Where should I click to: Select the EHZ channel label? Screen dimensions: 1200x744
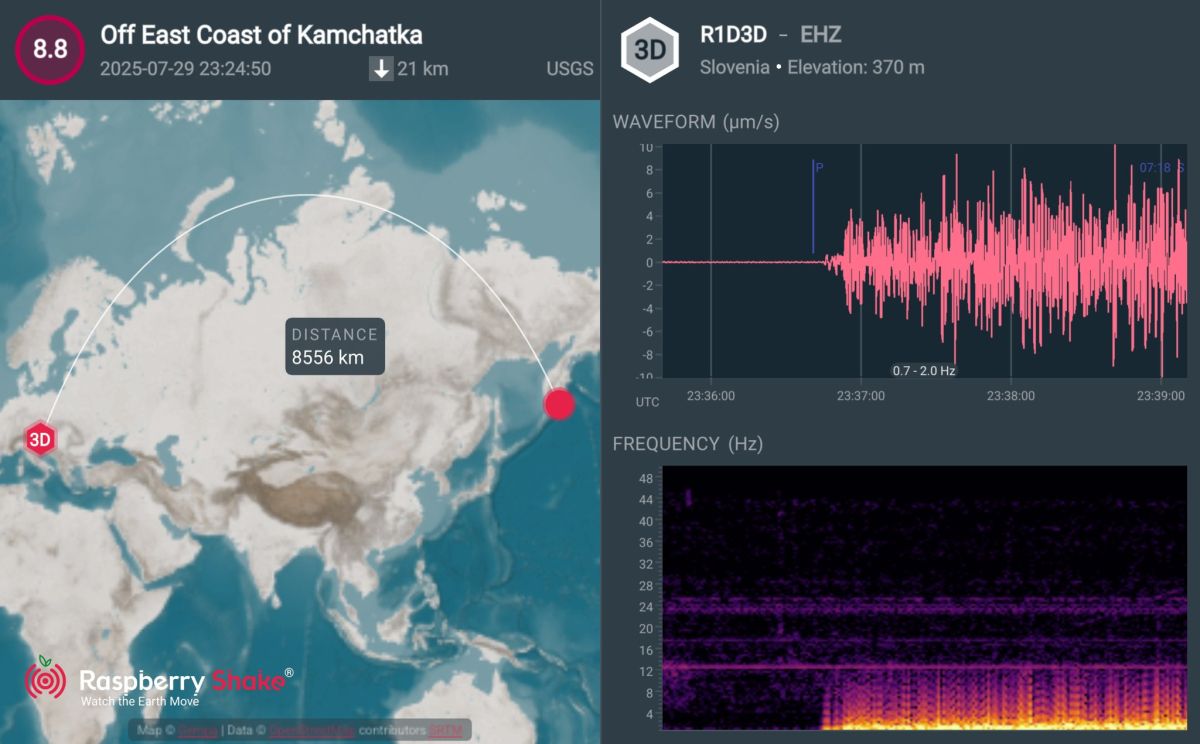tap(821, 35)
